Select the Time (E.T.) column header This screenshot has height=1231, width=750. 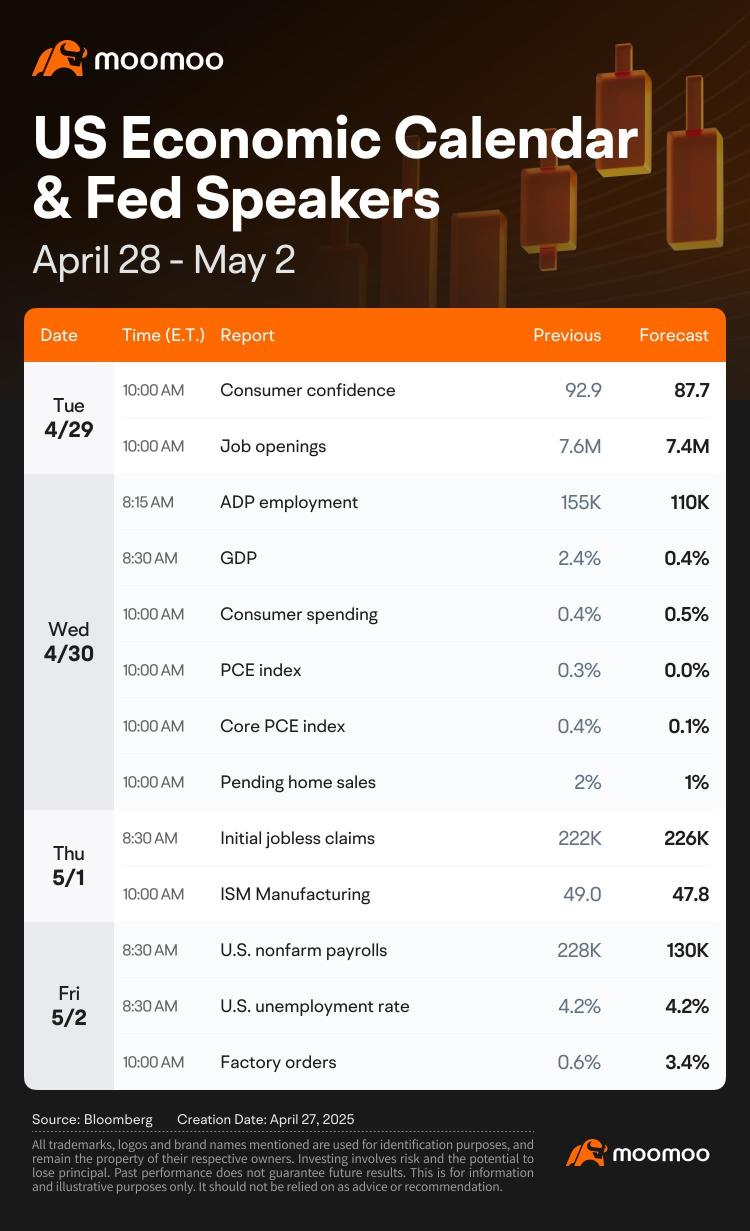(x=163, y=335)
